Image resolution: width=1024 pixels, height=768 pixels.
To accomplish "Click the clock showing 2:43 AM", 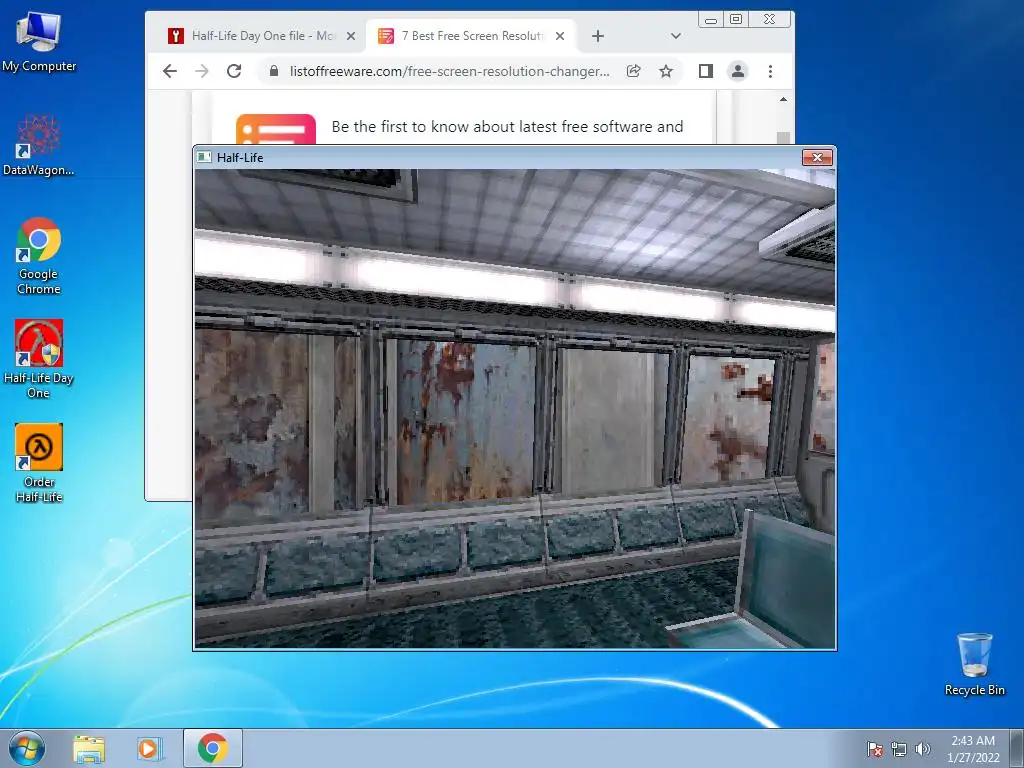I will [973, 749].
